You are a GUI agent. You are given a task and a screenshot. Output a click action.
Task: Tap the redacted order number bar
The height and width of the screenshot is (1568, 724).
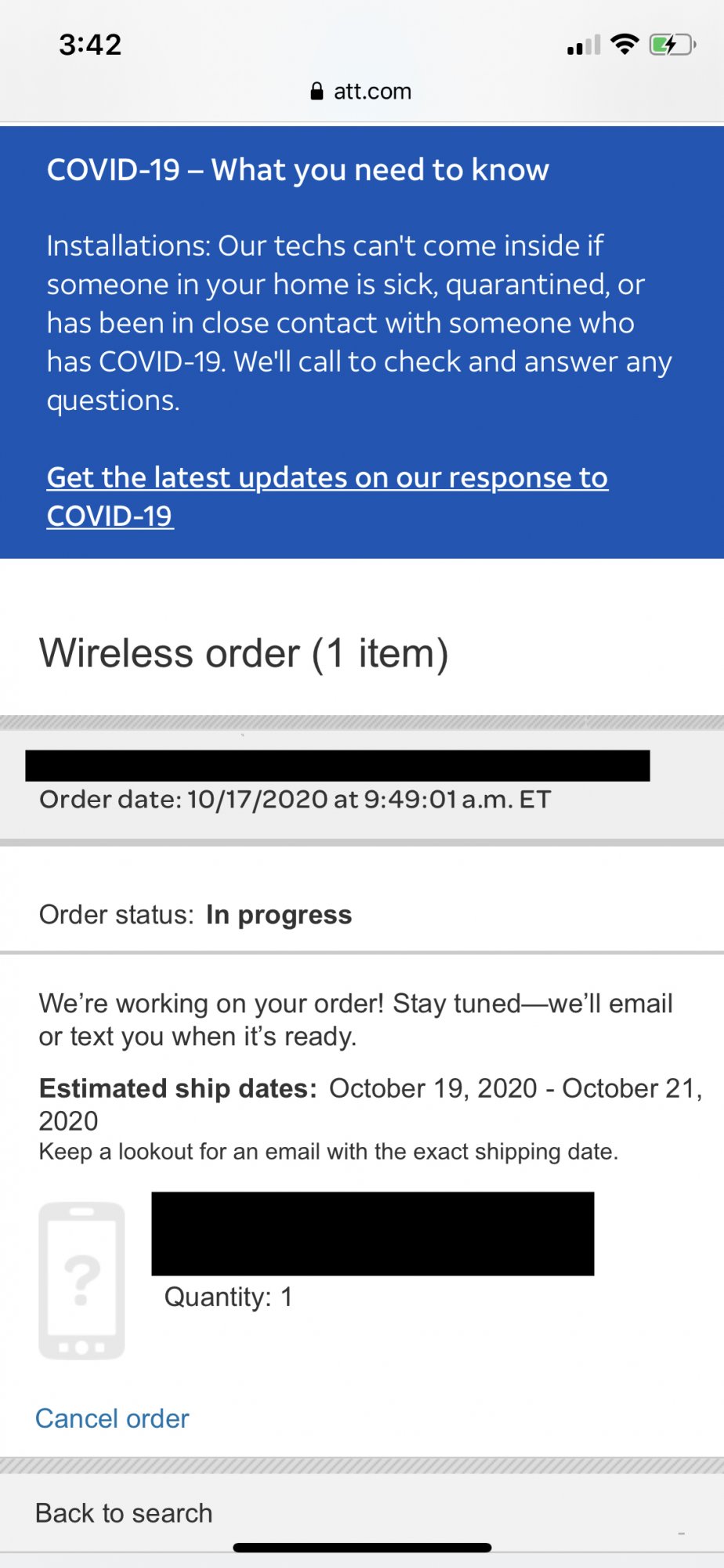[x=338, y=765]
